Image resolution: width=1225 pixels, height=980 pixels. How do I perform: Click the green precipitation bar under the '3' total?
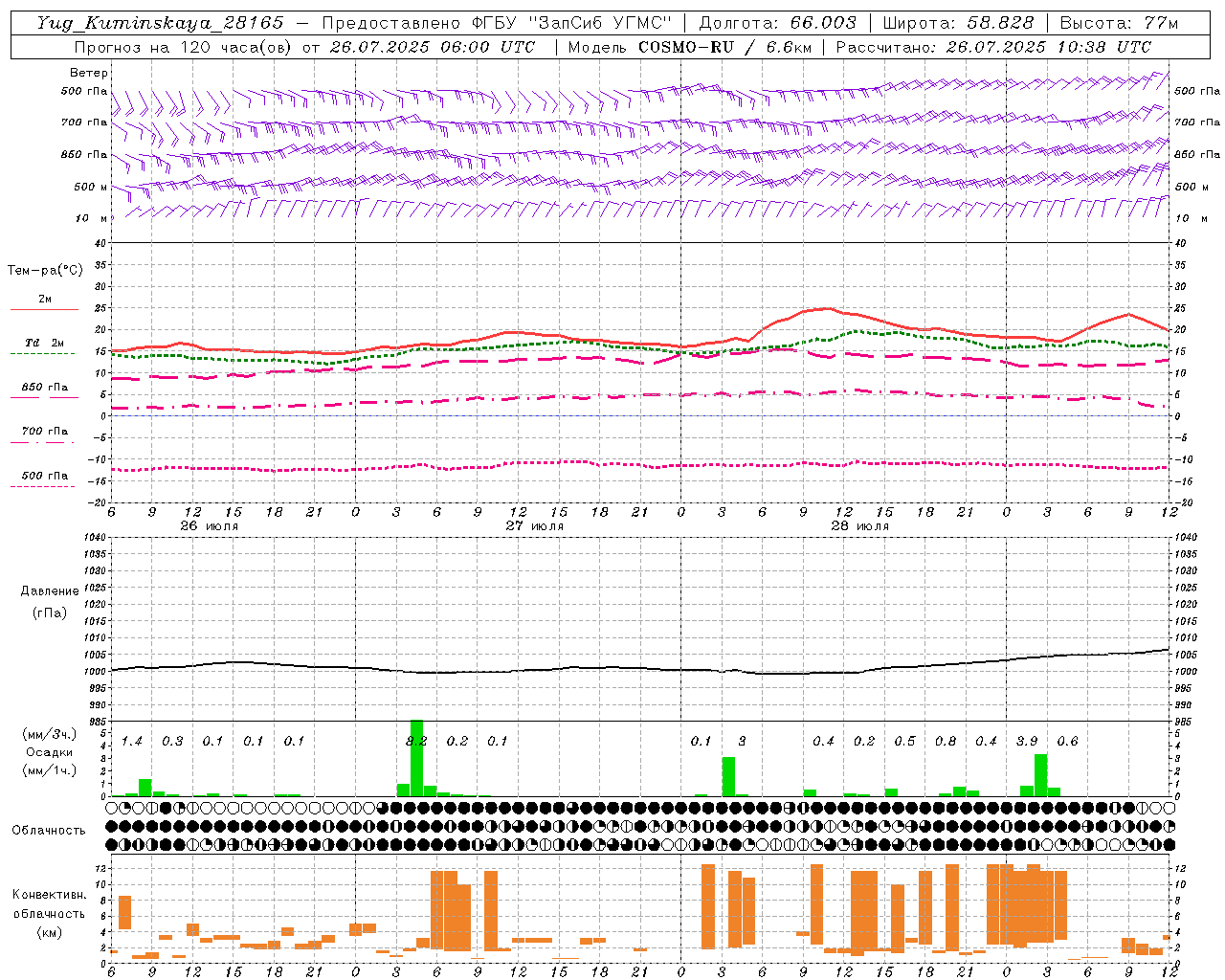click(x=728, y=776)
